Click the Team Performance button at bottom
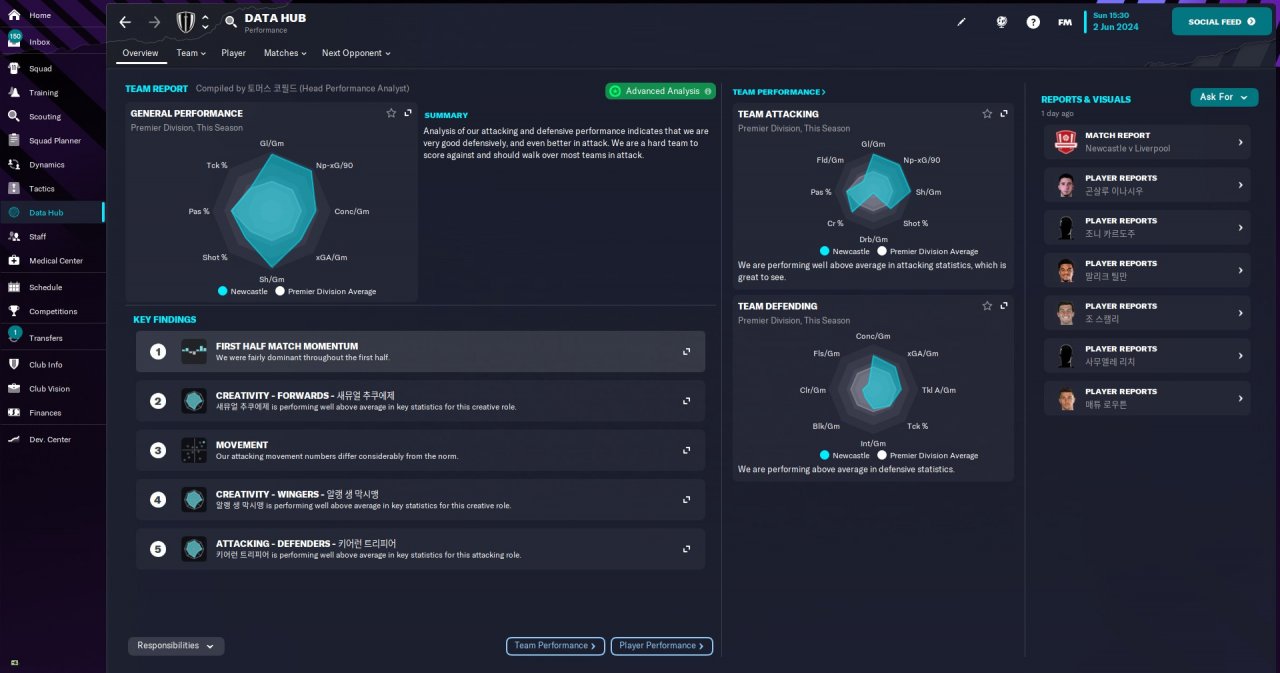This screenshot has height=673, width=1280. (x=555, y=646)
